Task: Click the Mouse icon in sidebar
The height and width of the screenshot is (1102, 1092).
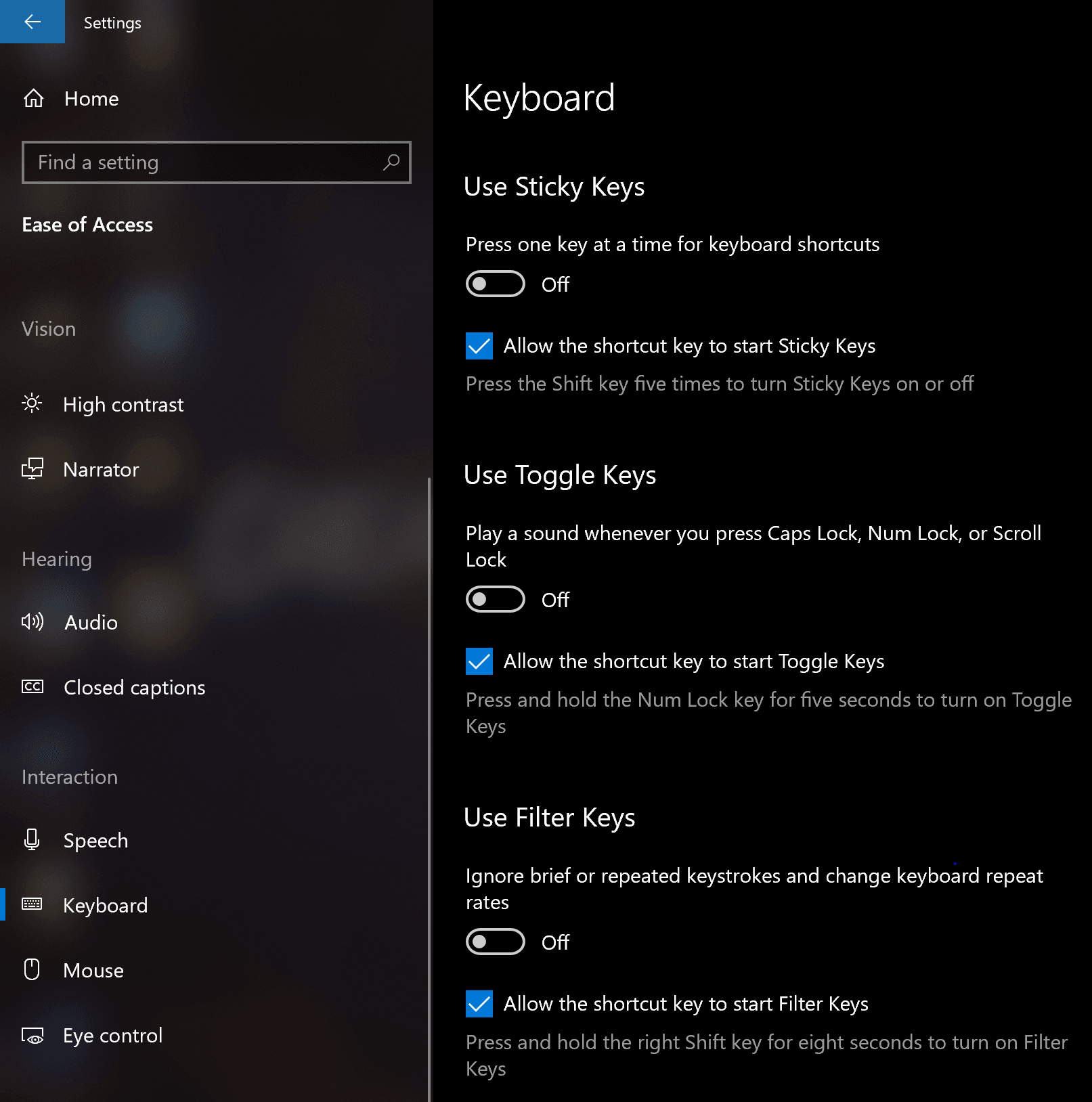Action: click(32, 969)
